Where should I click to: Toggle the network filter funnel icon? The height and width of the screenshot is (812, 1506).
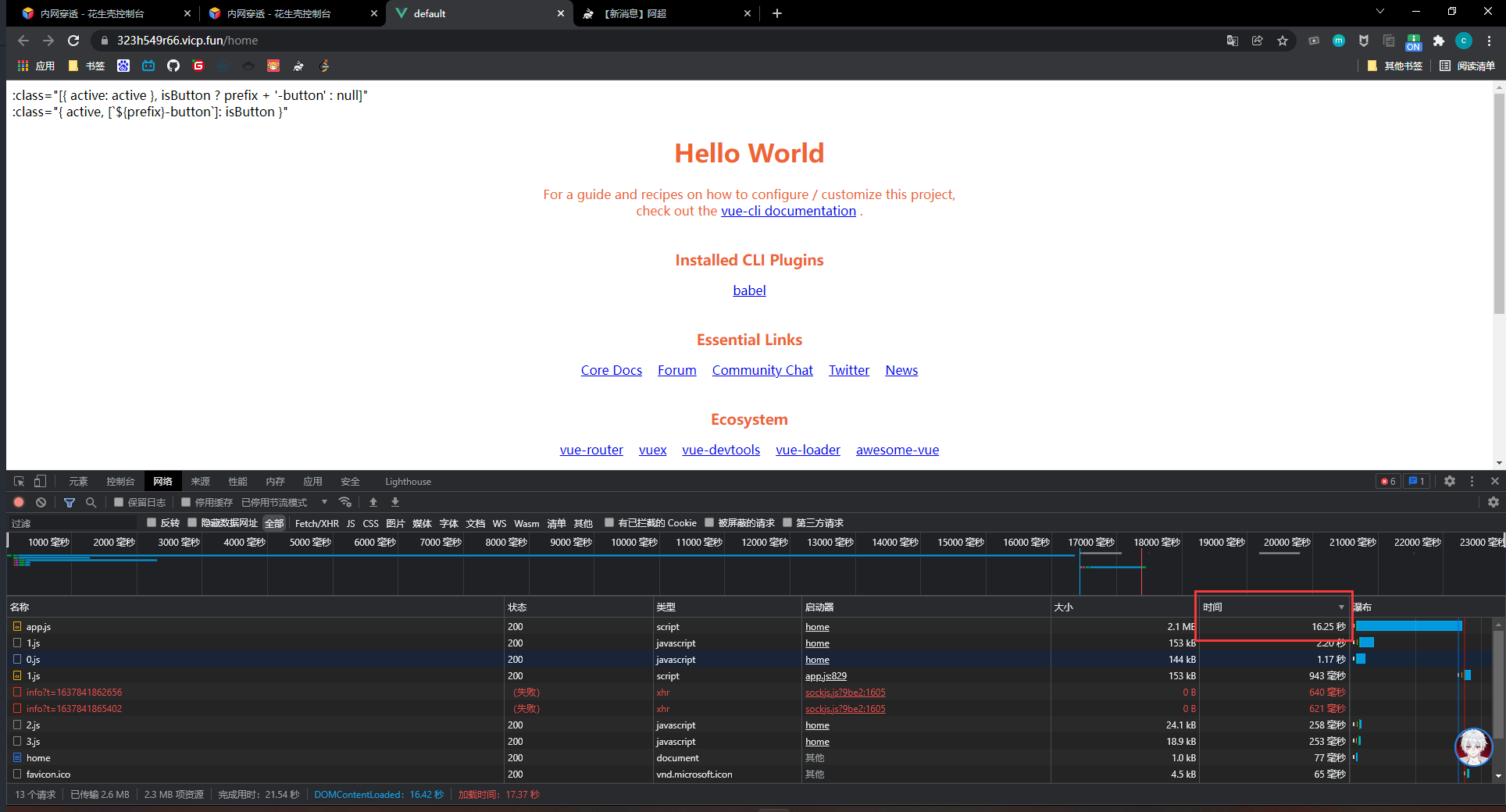pos(70,503)
